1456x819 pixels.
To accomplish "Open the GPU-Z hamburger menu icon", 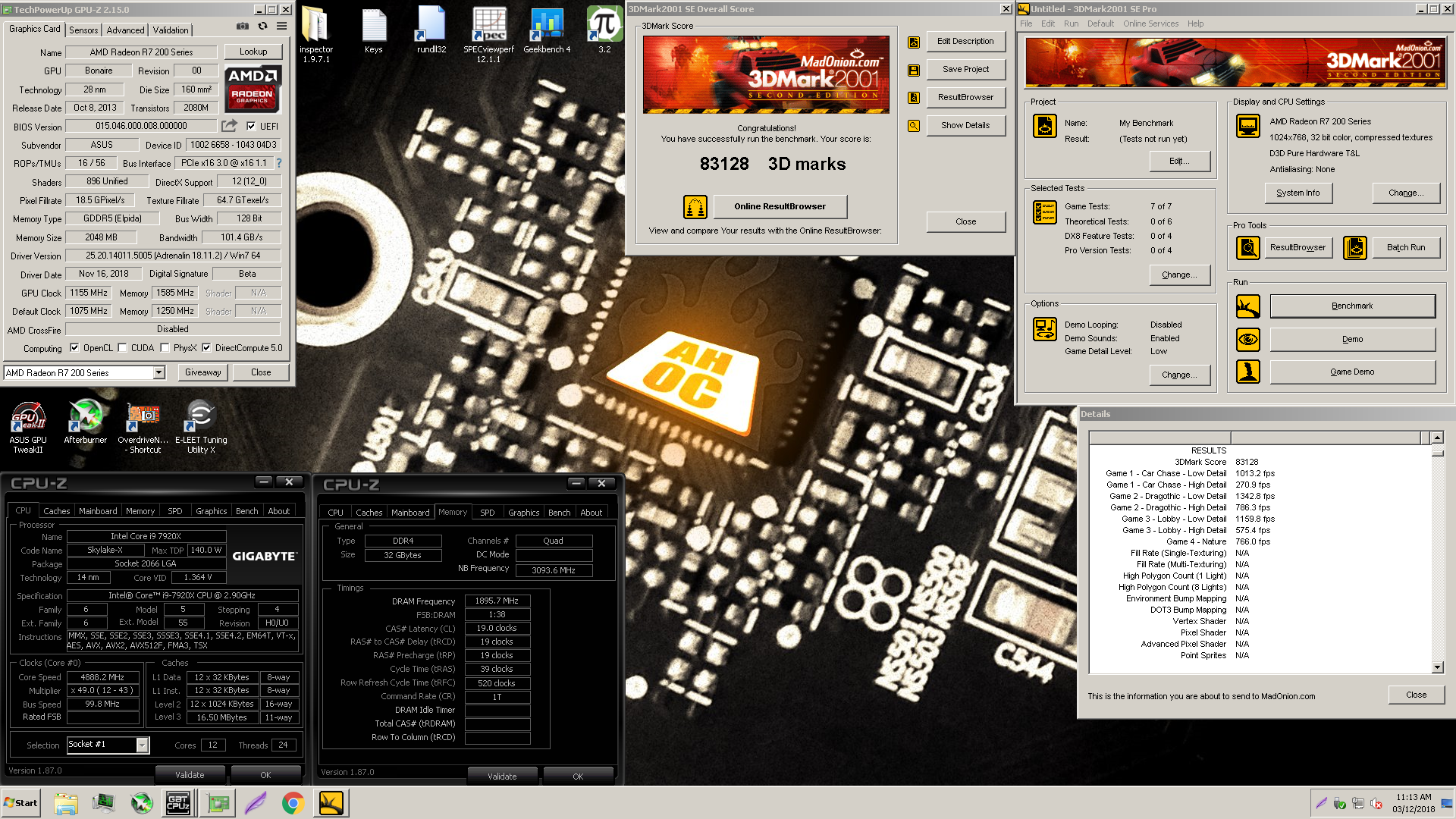I will [281, 26].
